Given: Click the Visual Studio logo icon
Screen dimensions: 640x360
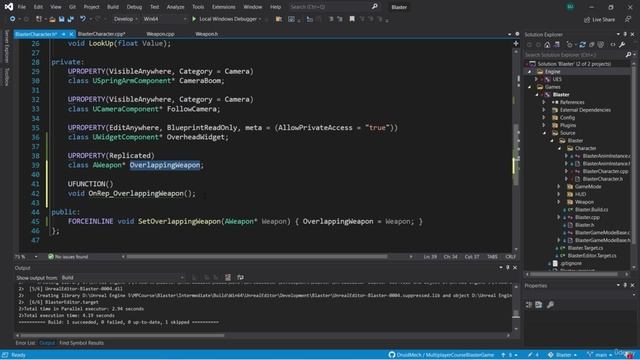Looking at the screenshot, I should 9,7.
